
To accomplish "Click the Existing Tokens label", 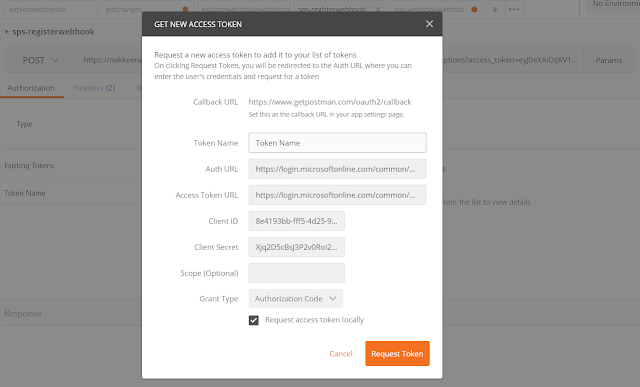I will [29, 166].
